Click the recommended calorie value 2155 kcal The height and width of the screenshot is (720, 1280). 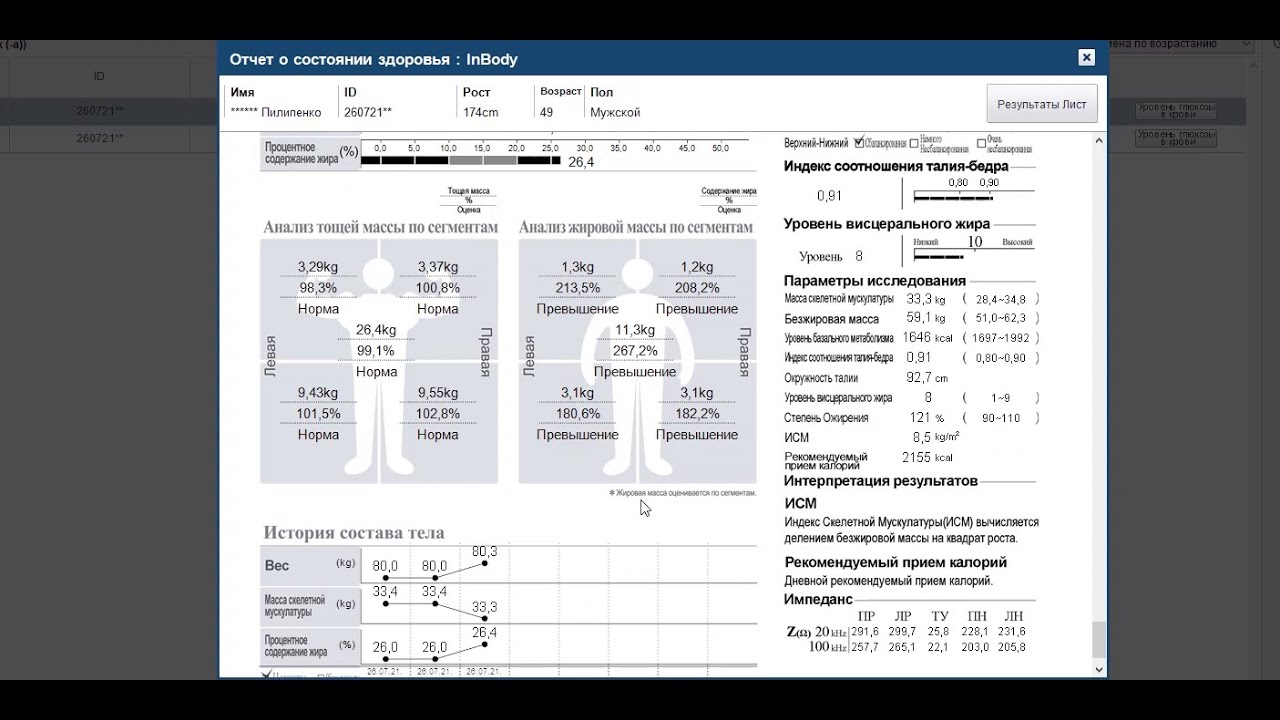928,458
